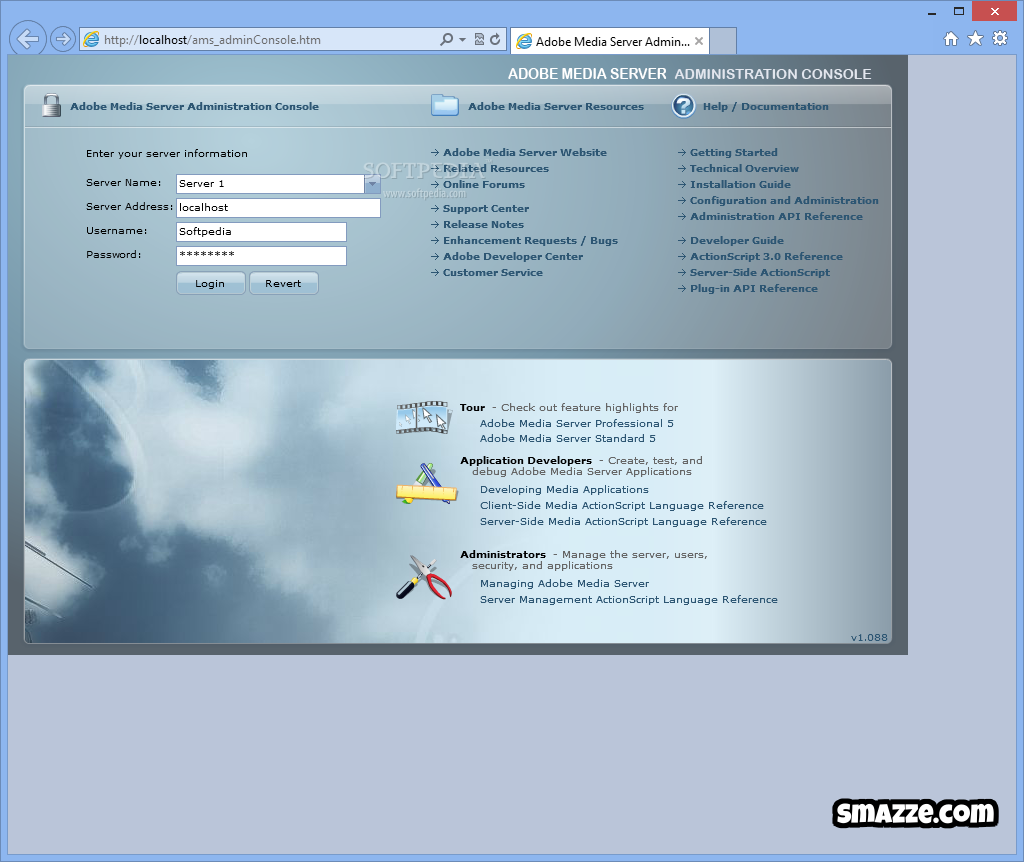
Task: Click the Application Developers ruler icon
Action: pyautogui.click(x=426, y=484)
